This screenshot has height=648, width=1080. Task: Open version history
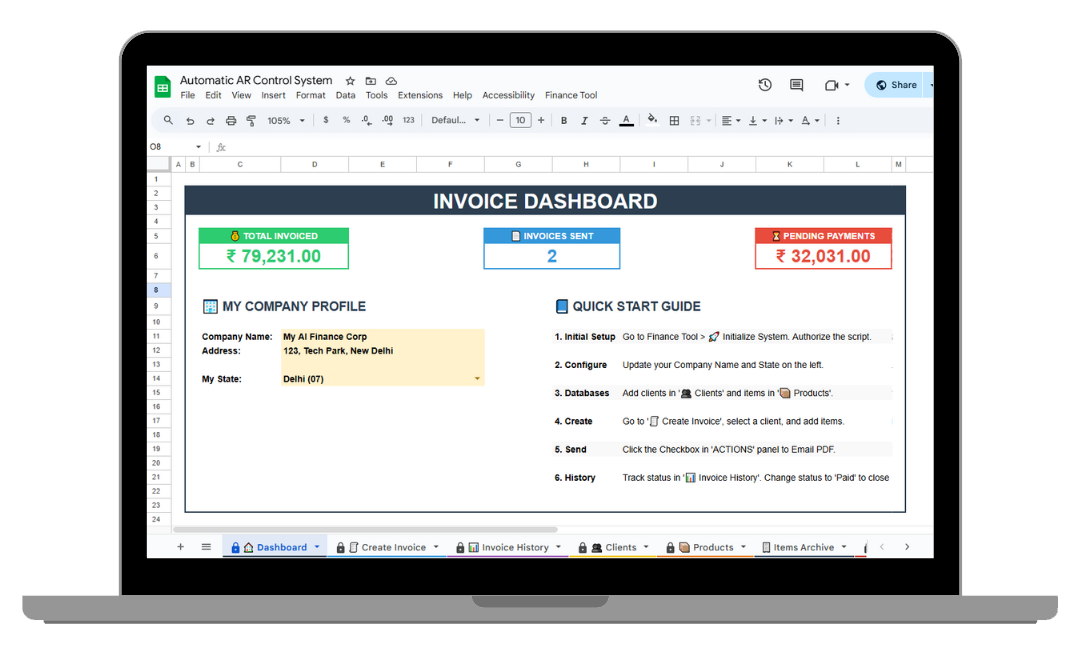[765, 85]
